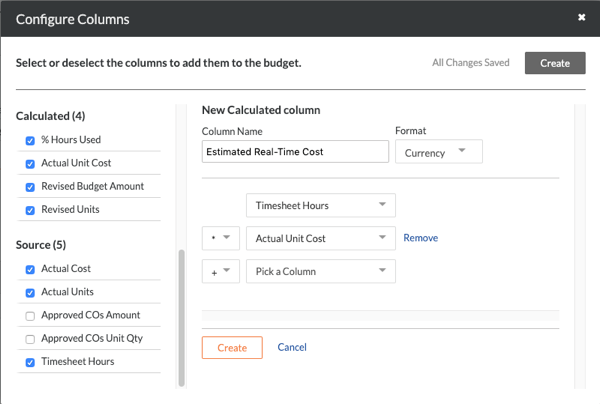Open the multiply operator dropdown
600x404 pixels.
tap(221, 238)
